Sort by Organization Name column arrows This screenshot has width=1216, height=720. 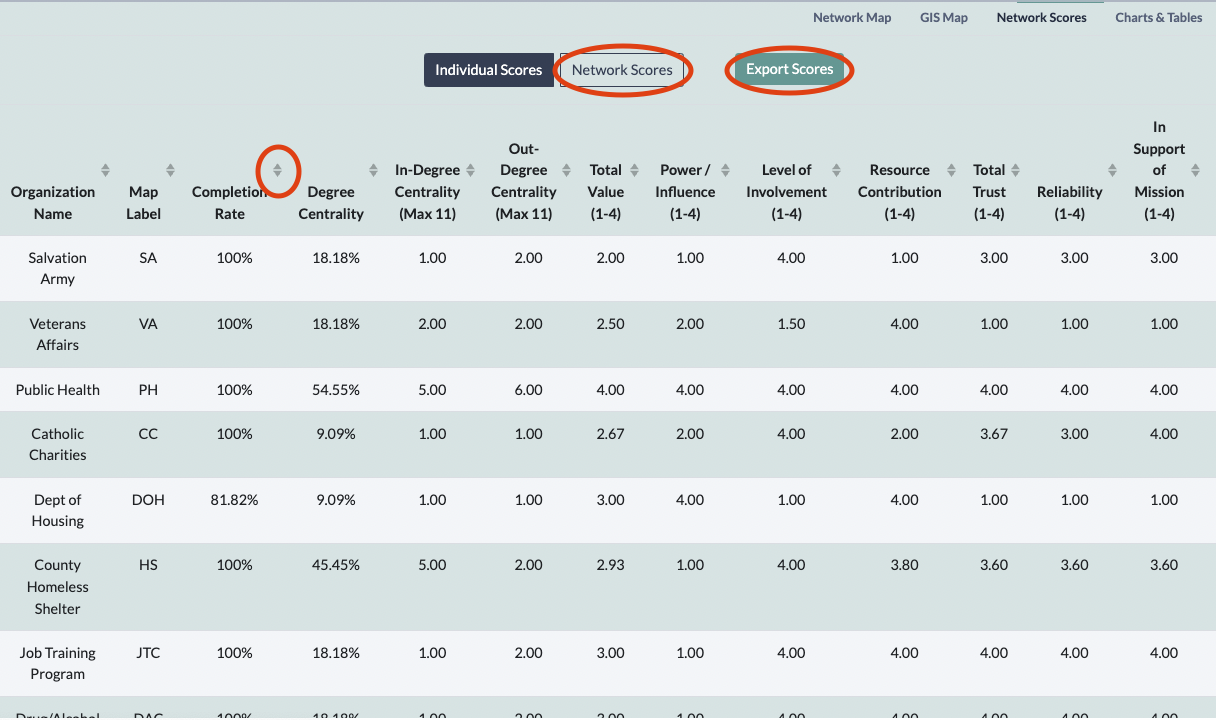click(105, 170)
